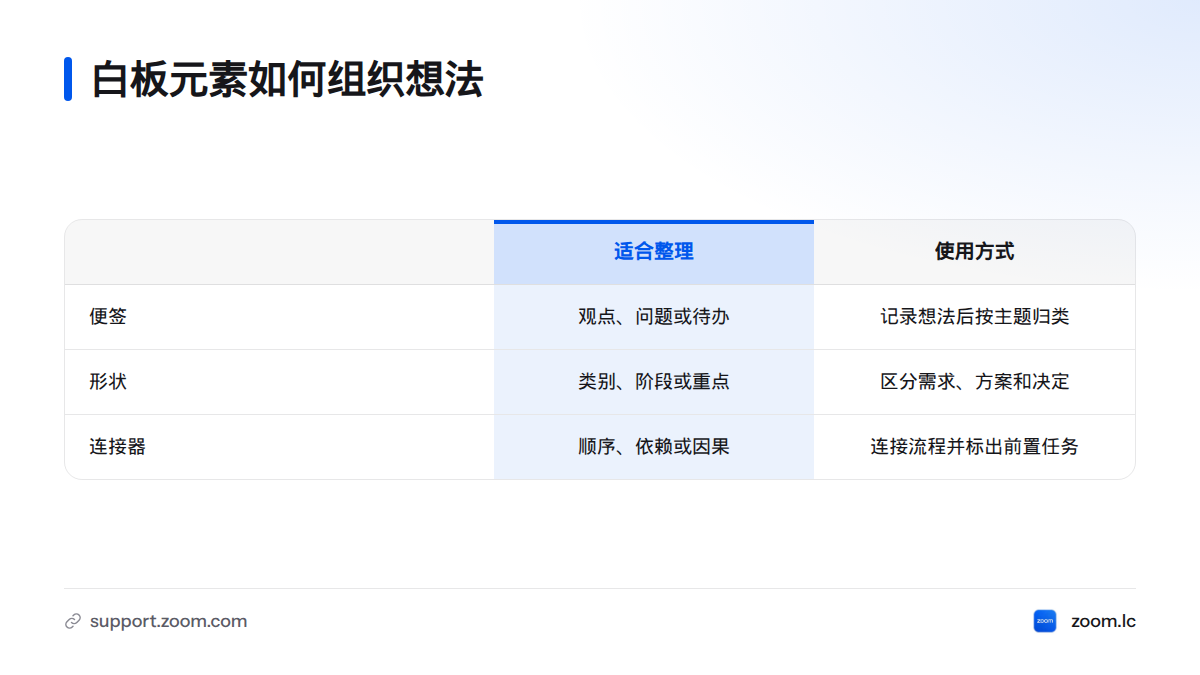1200x675 pixels.
Task: Select the cell 连接流程并标出前置任务
Action: tap(975, 447)
